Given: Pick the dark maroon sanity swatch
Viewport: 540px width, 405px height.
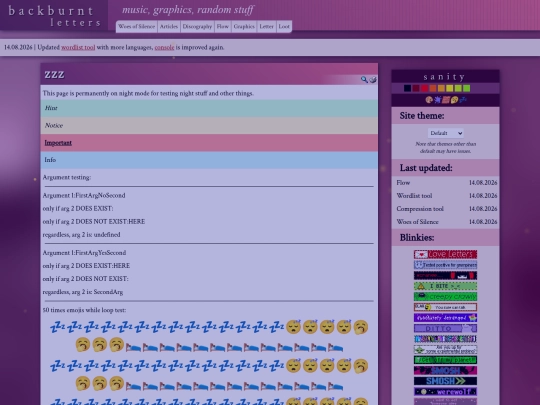Looking at the screenshot, I should point(416,89).
